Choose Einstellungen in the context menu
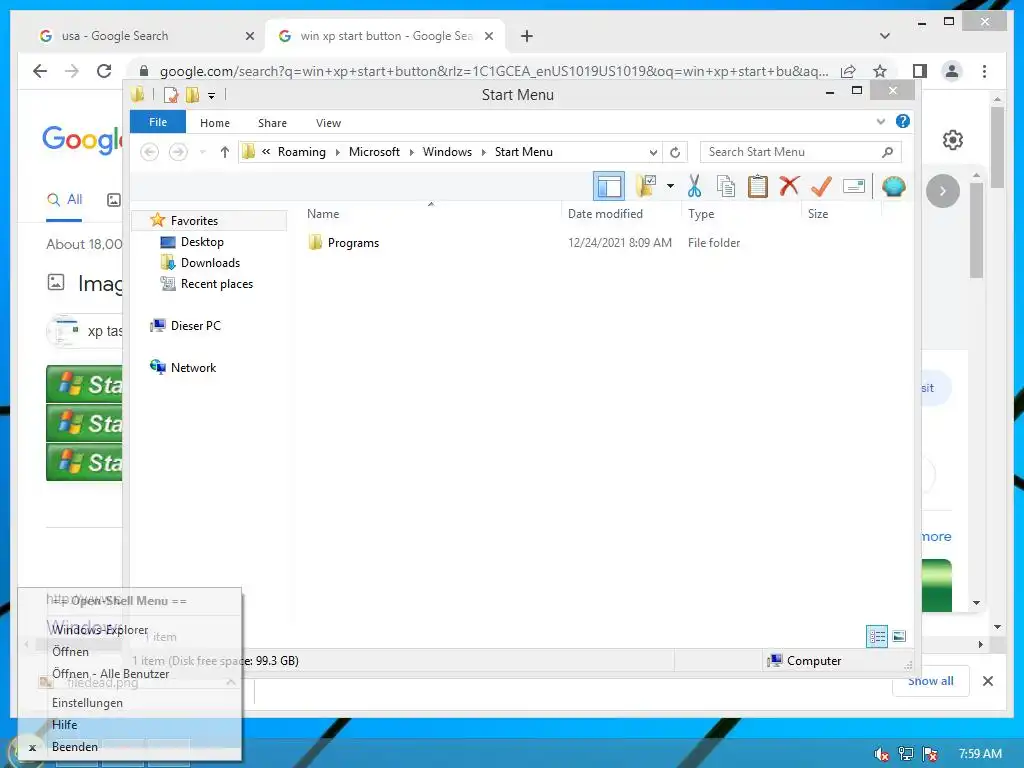 (129, 703)
